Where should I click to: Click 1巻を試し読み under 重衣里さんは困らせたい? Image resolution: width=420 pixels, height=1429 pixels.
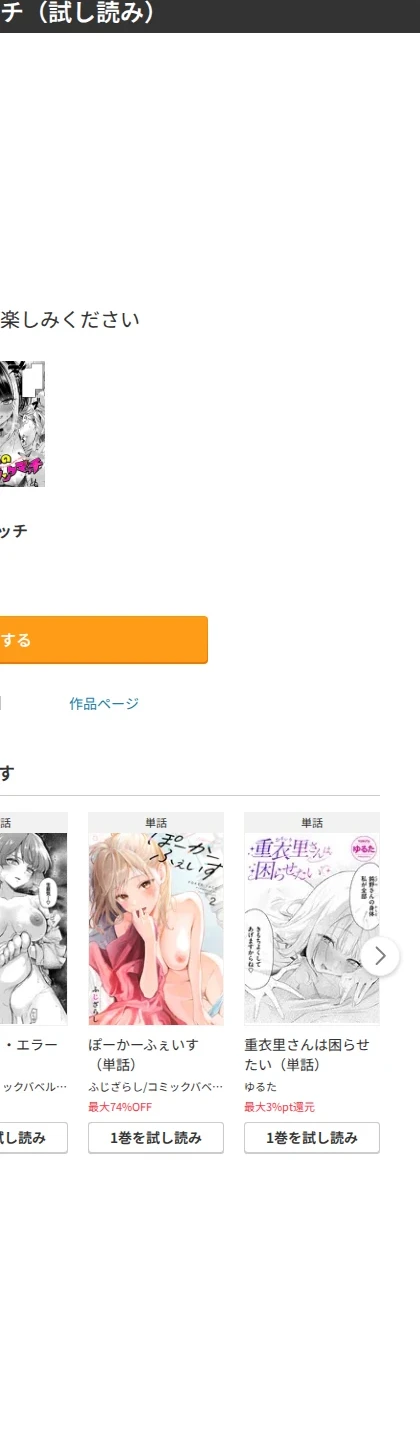312,1138
